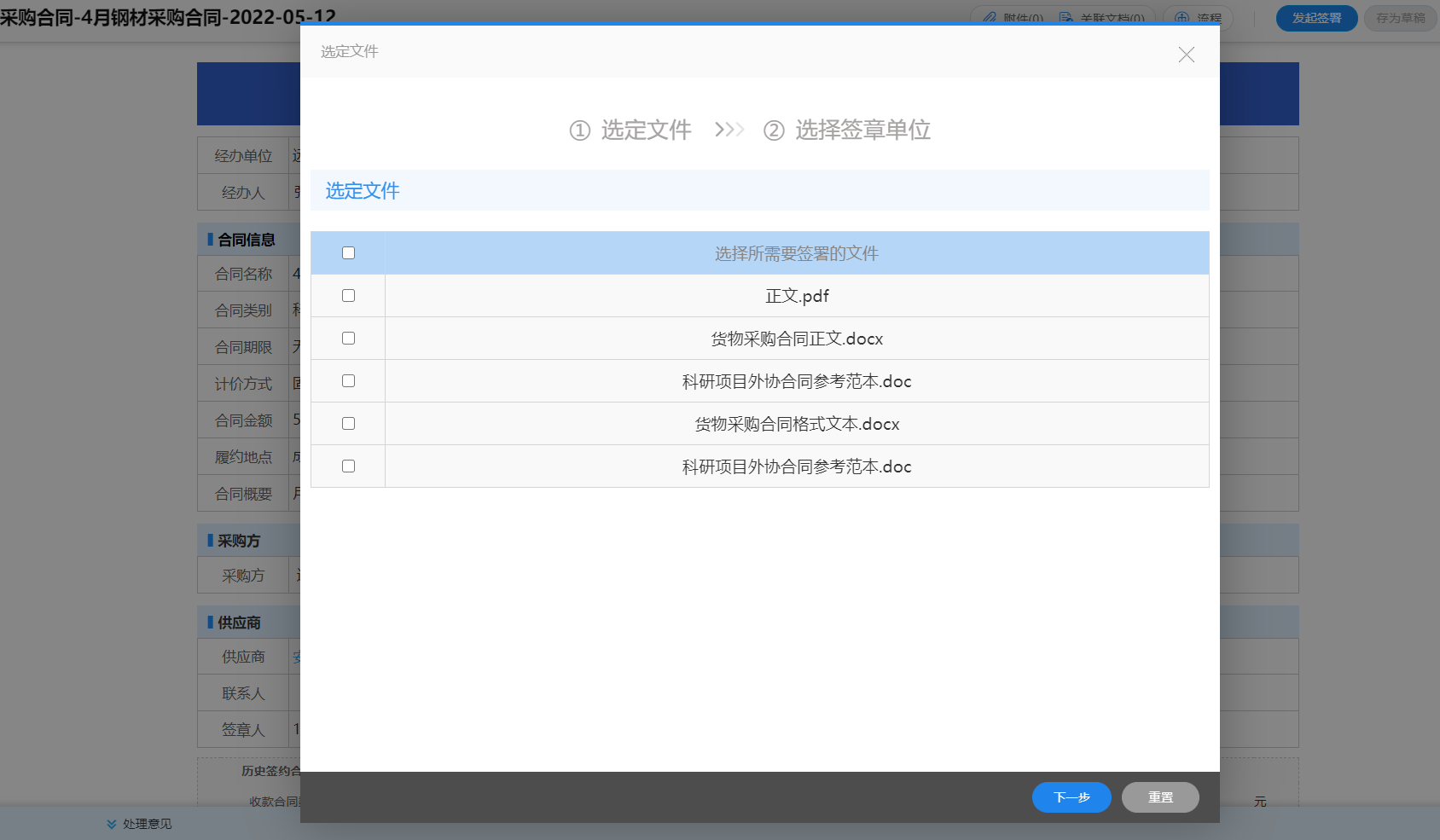Check the box for 正文.pdf
The height and width of the screenshot is (840, 1440).
click(348, 295)
